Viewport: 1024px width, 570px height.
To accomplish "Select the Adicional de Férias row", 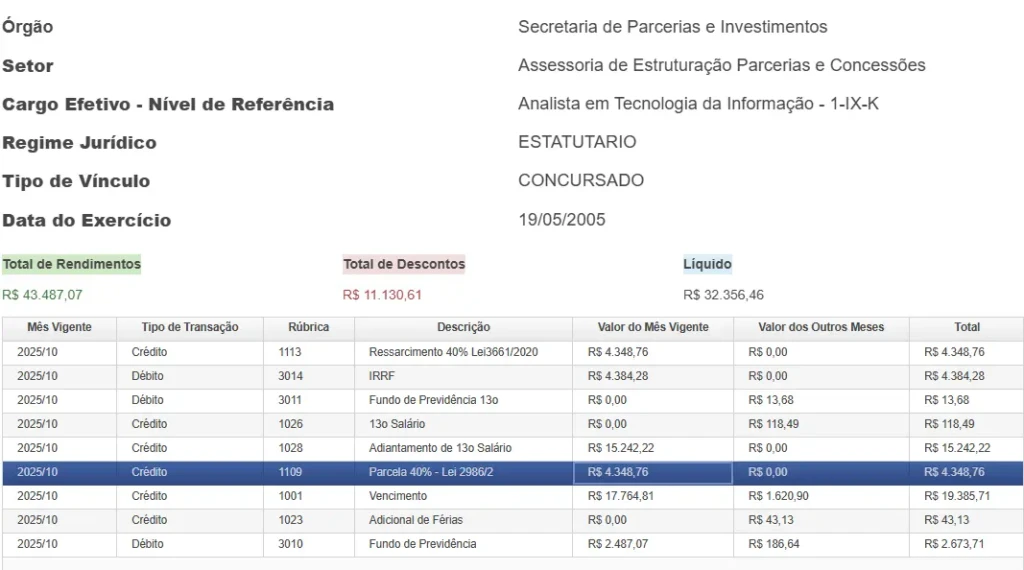I will [416, 520].
